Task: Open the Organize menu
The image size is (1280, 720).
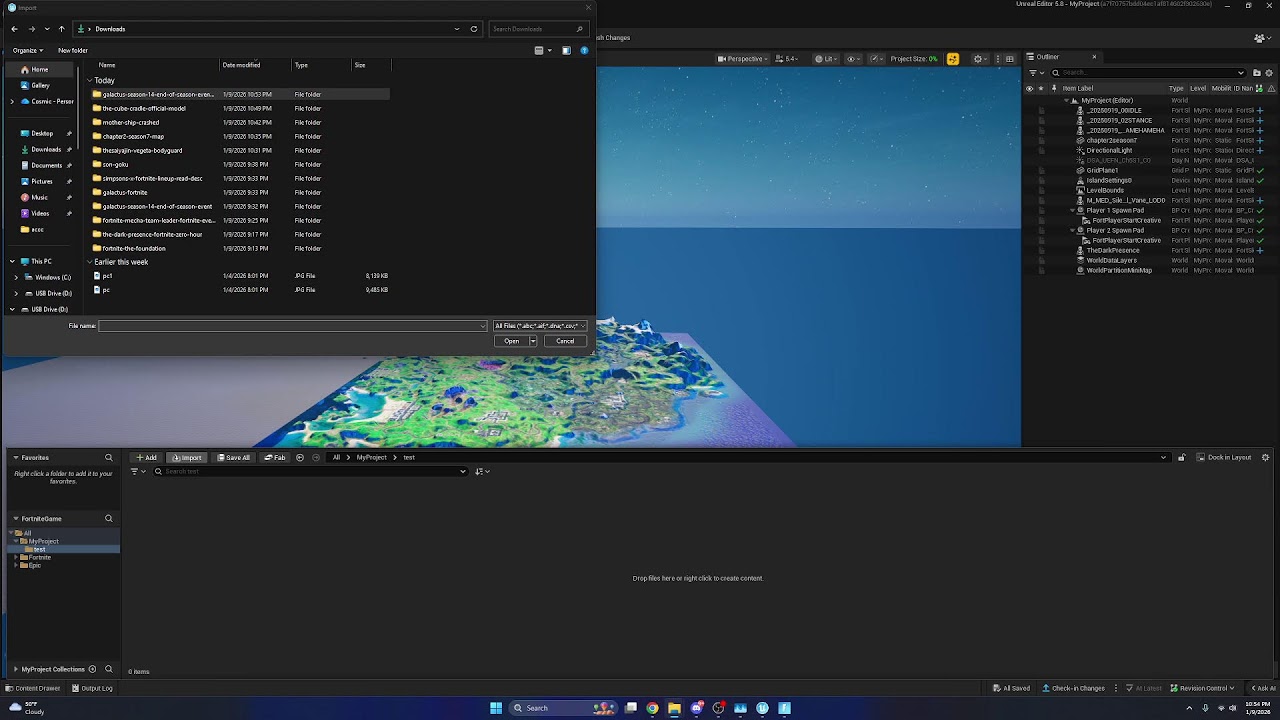Action: tap(27, 50)
